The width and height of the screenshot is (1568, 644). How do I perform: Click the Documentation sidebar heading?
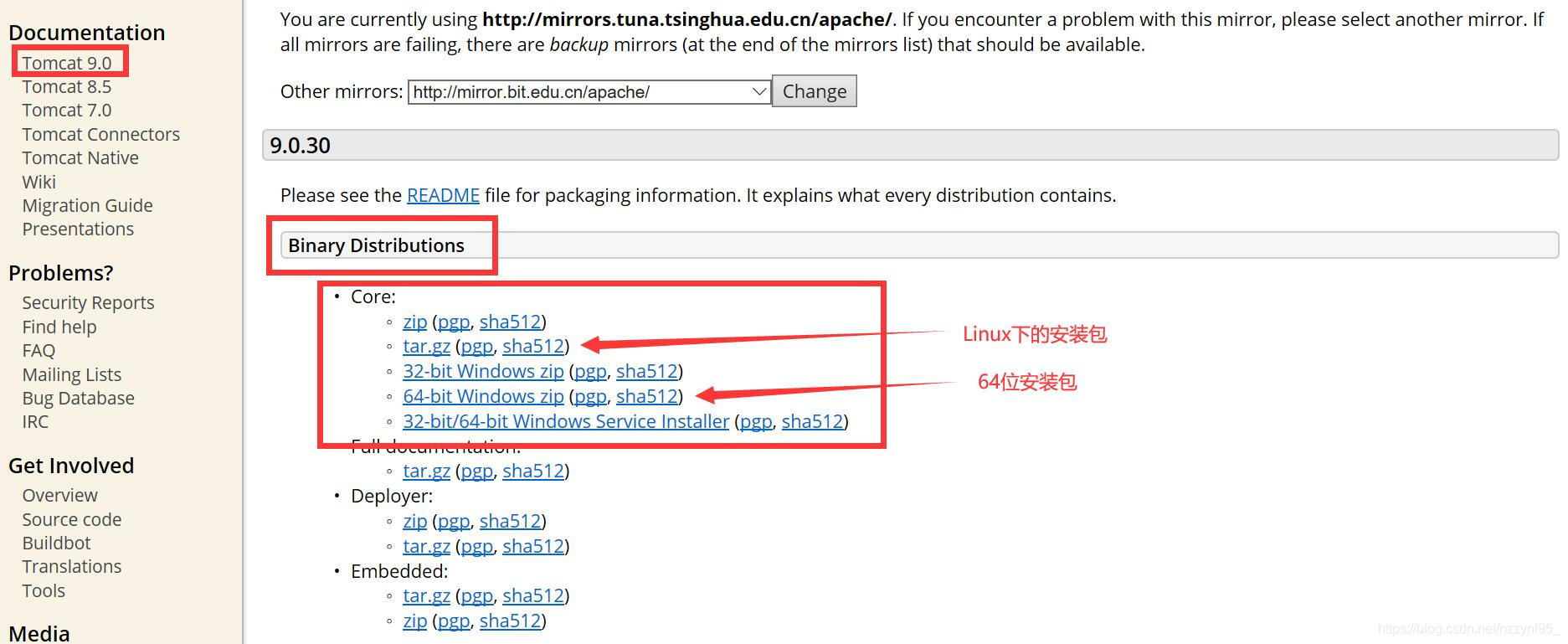87,33
